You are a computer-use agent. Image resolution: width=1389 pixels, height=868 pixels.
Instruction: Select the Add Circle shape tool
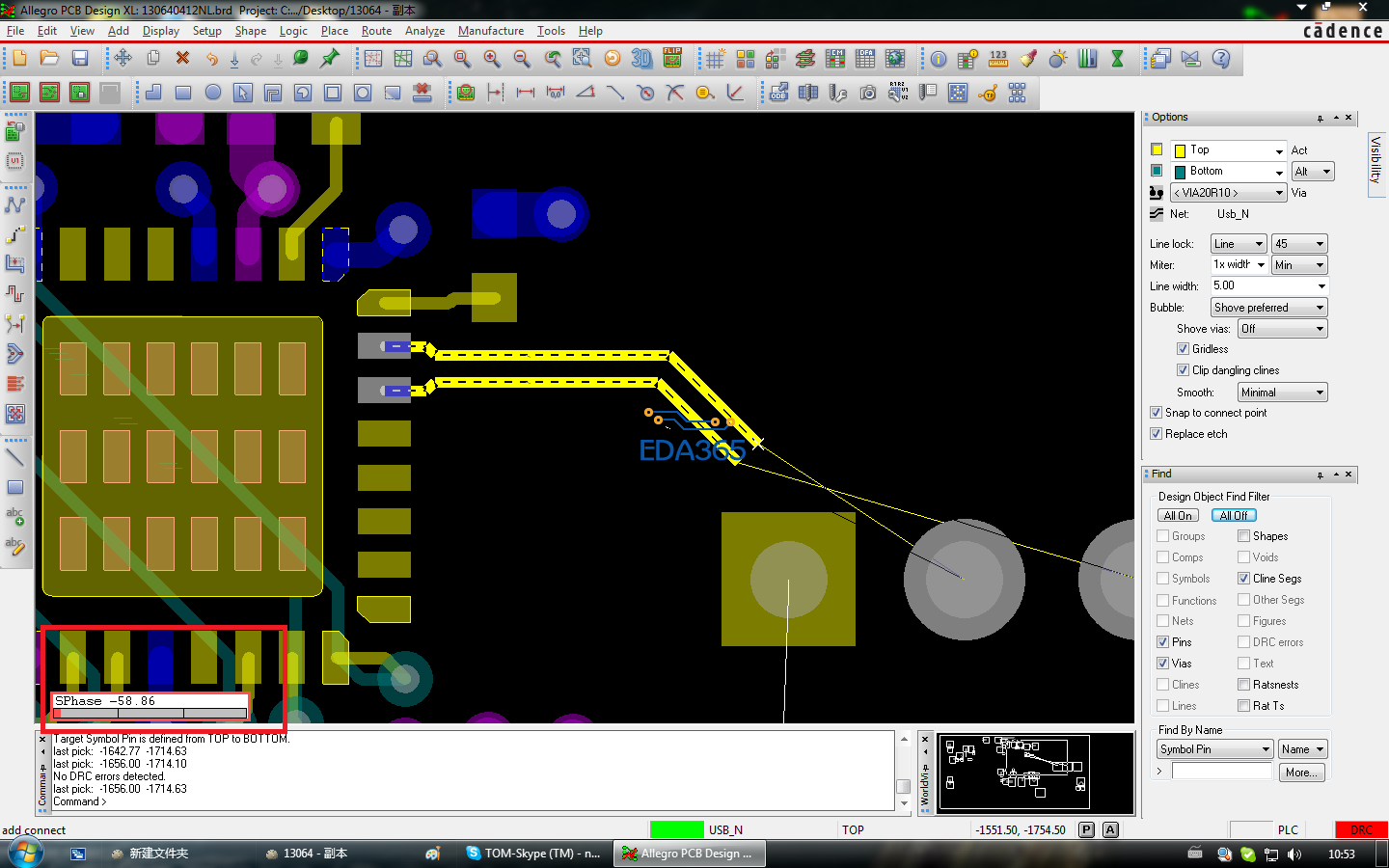(213, 93)
